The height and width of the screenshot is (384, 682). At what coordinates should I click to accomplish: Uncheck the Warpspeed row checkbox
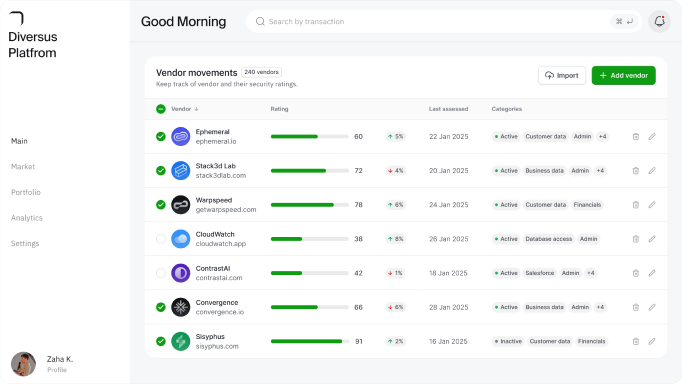click(x=160, y=205)
